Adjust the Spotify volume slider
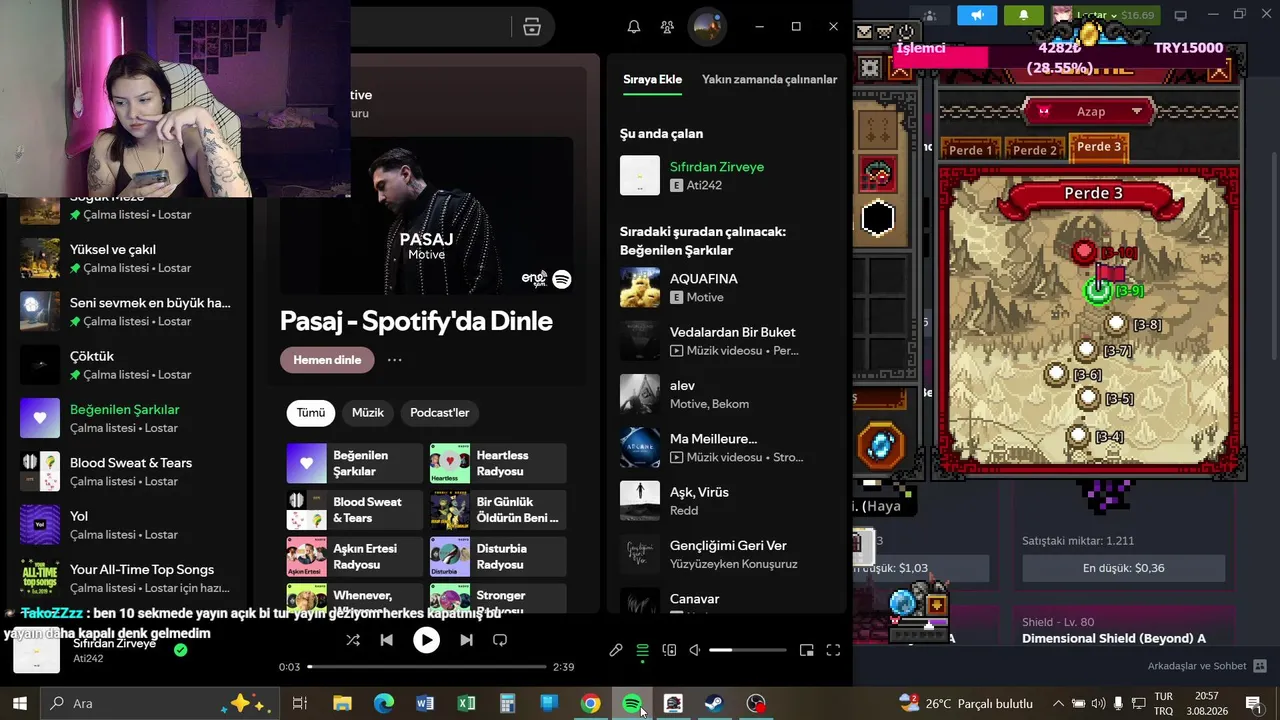Viewport: 1280px width, 720px height. tap(748, 650)
